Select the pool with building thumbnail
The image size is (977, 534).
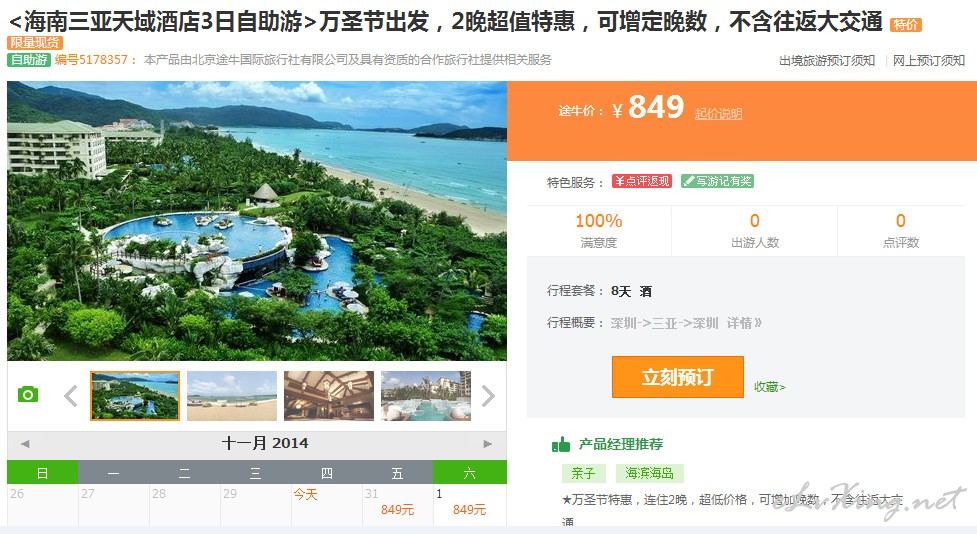[426, 396]
